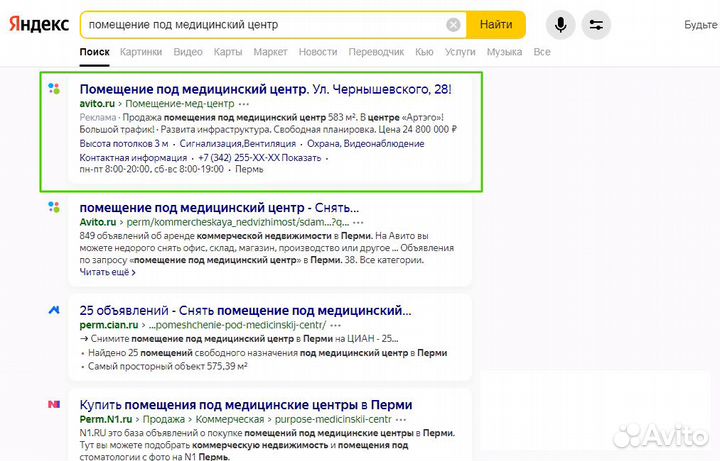Click the avito.ru domain in the ad

(97, 104)
